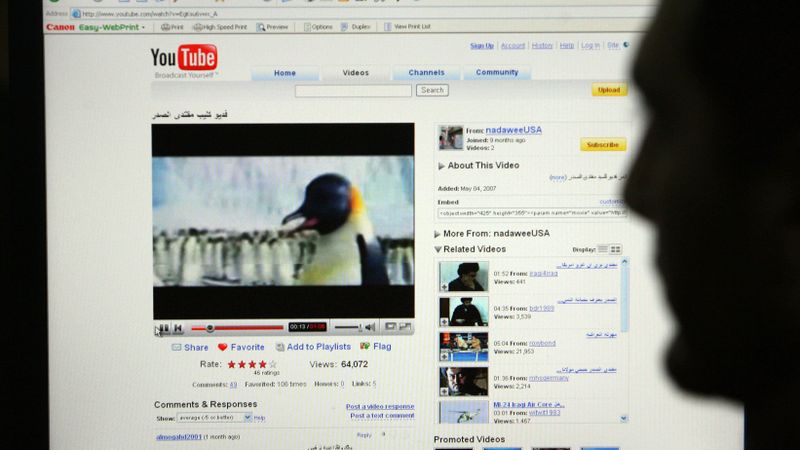Image resolution: width=800 pixels, height=450 pixels.
Task: Click the Options toolbar button
Action: (x=318, y=27)
